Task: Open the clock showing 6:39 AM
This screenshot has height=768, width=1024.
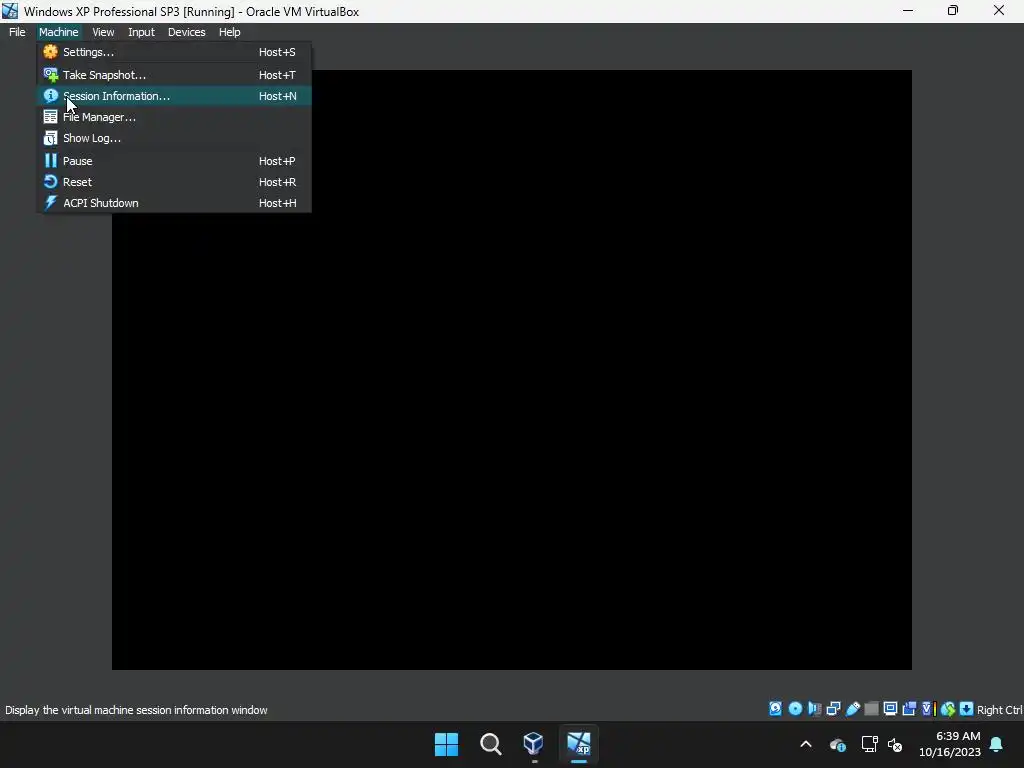Action: 950,744
